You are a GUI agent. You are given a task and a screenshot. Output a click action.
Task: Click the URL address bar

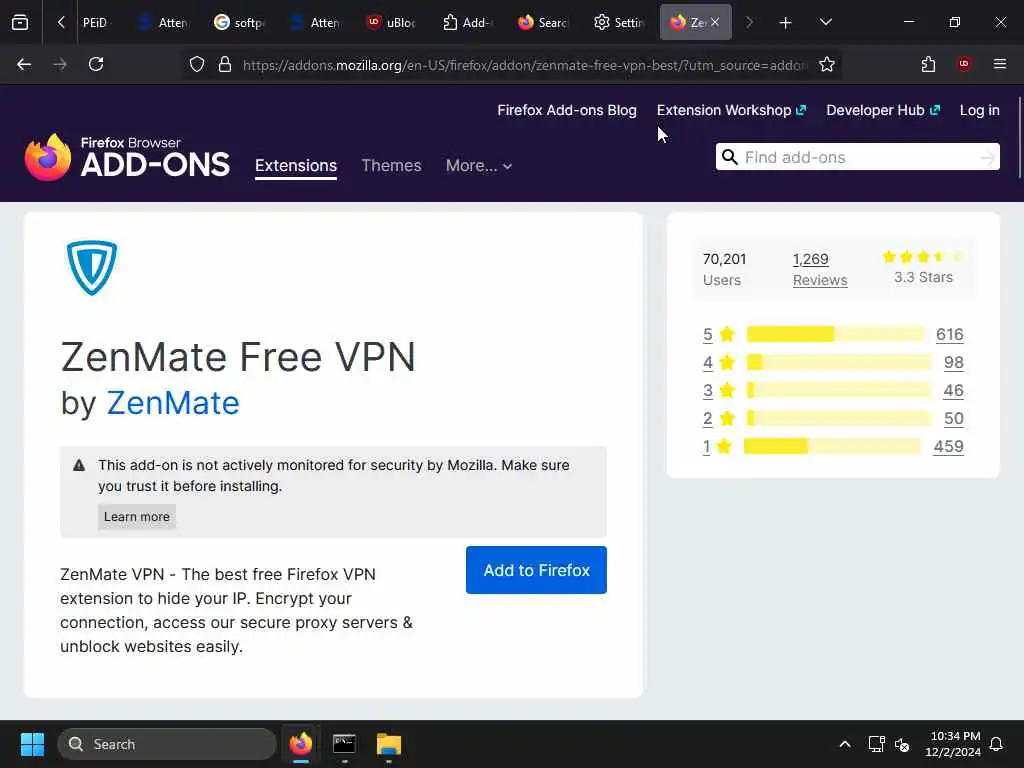click(525, 65)
